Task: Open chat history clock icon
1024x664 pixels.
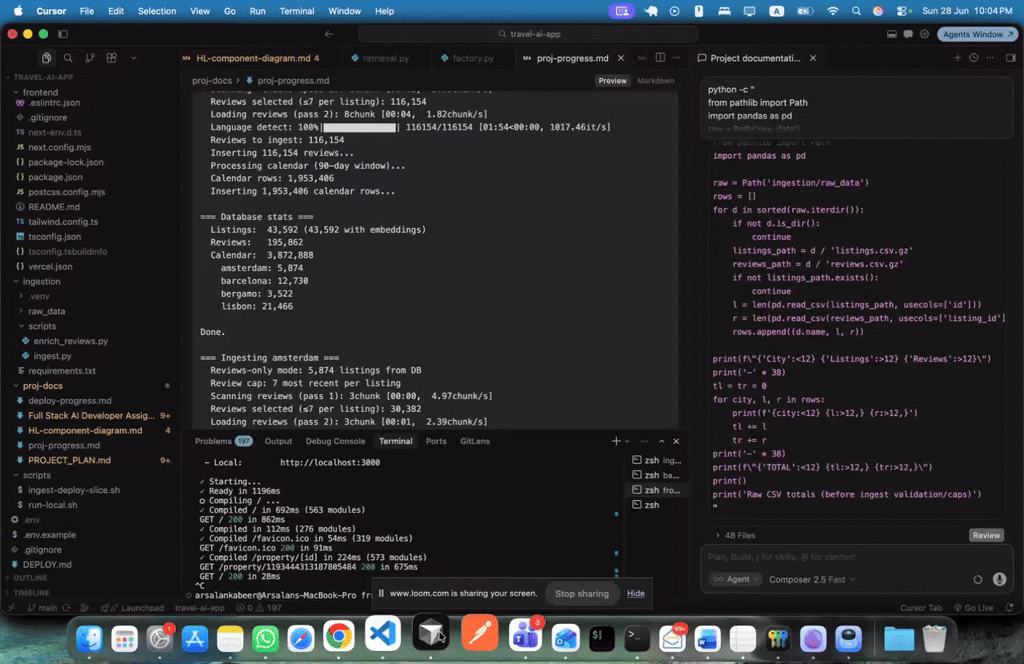Action: click(974, 58)
